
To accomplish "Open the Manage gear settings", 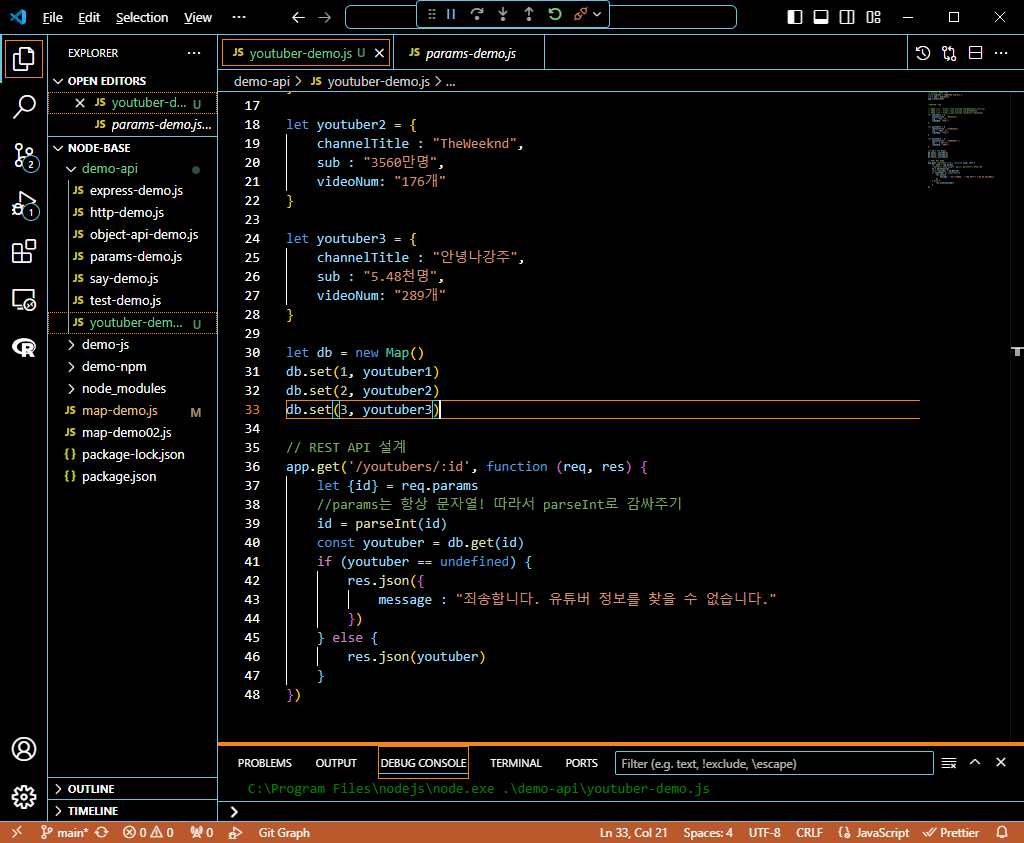I will (x=24, y=797).
